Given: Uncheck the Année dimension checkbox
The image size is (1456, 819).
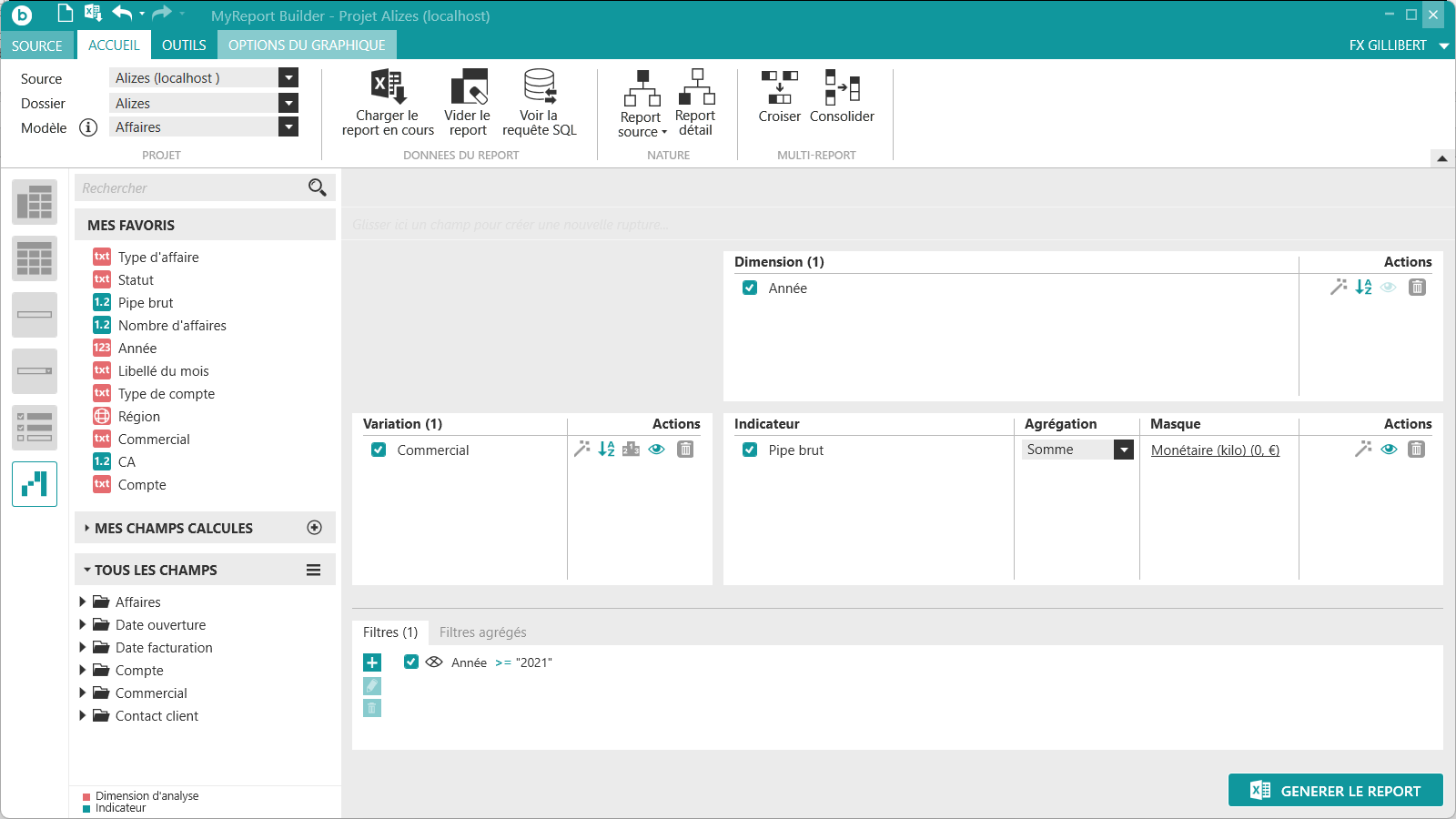Looking at the screenshot, I should 750,288.
